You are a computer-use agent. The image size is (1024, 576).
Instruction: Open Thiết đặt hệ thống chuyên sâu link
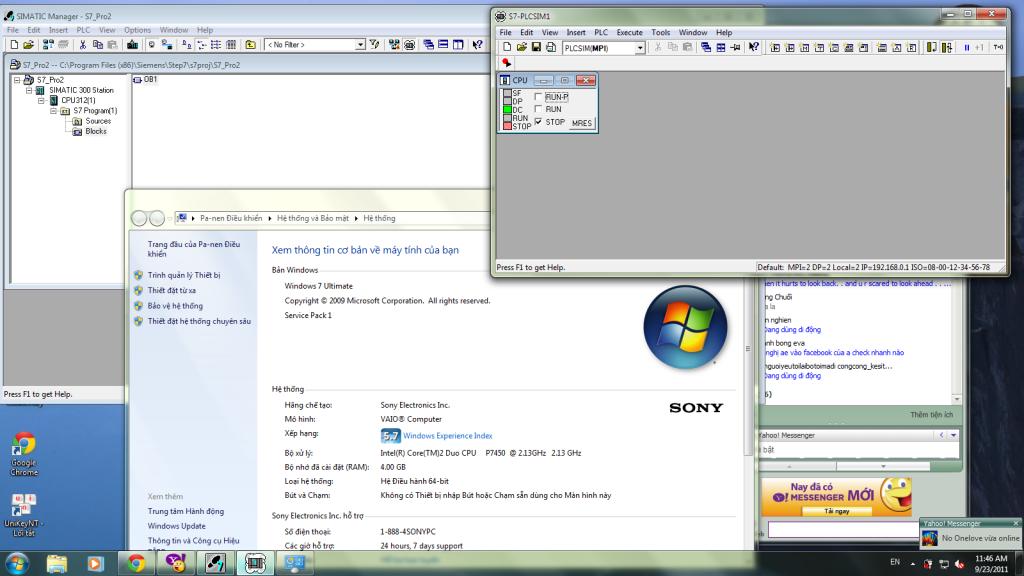coord(199,321)
